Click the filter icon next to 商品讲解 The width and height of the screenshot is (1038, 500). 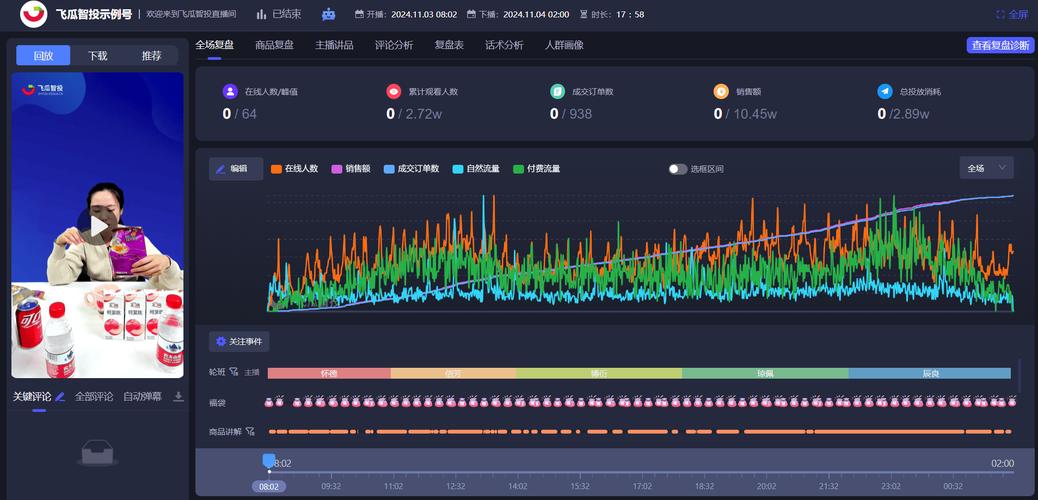(x=250, y=432)
